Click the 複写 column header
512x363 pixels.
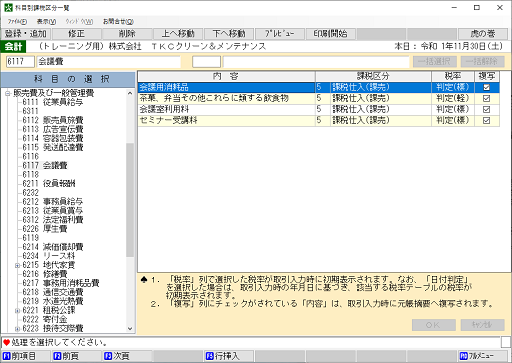487,76
